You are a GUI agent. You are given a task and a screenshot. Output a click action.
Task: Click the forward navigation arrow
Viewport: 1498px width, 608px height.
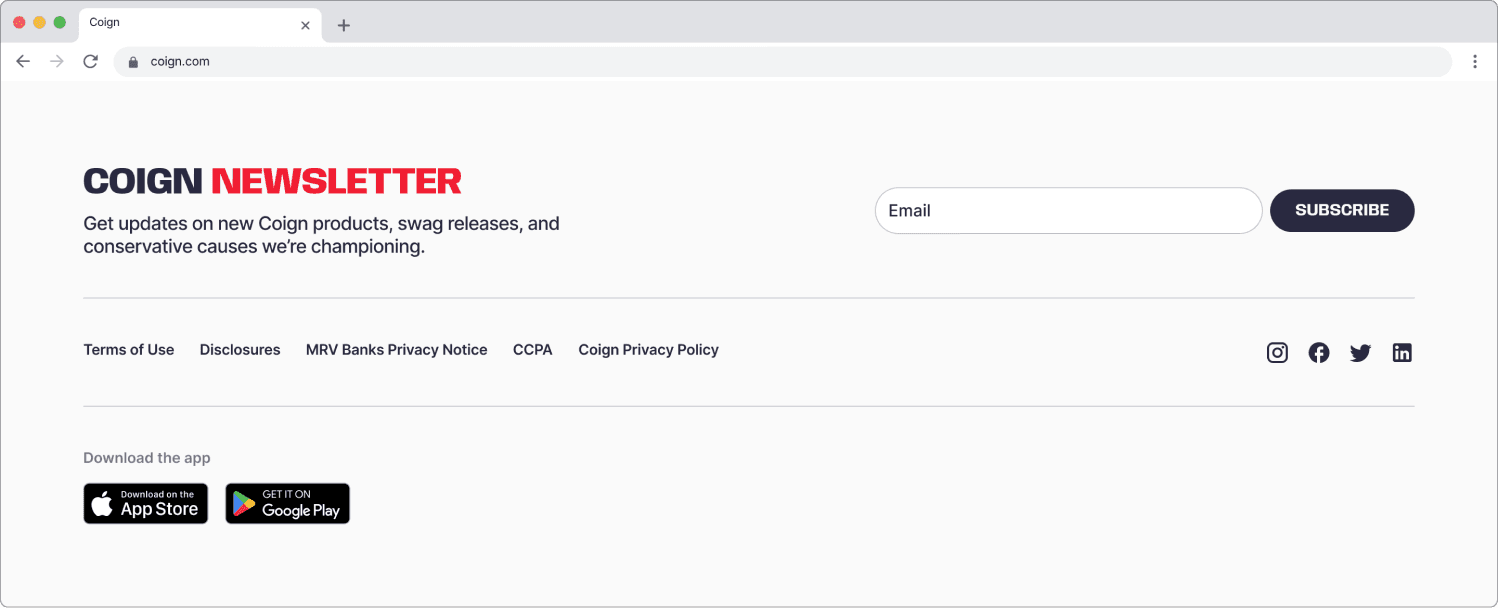57,61
